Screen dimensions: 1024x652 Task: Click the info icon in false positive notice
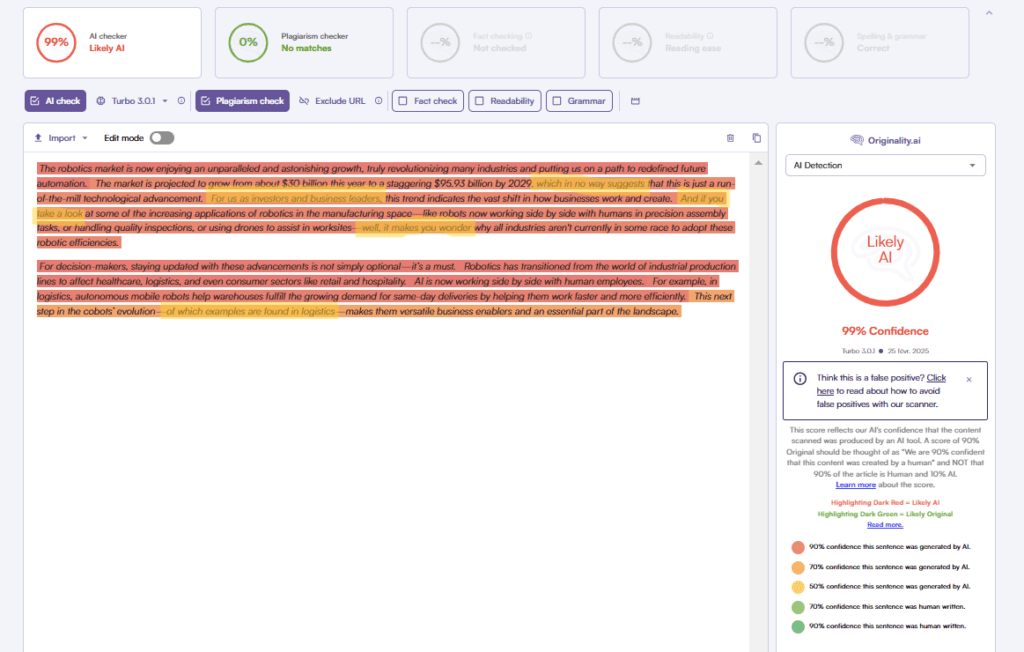click(800, 379)
